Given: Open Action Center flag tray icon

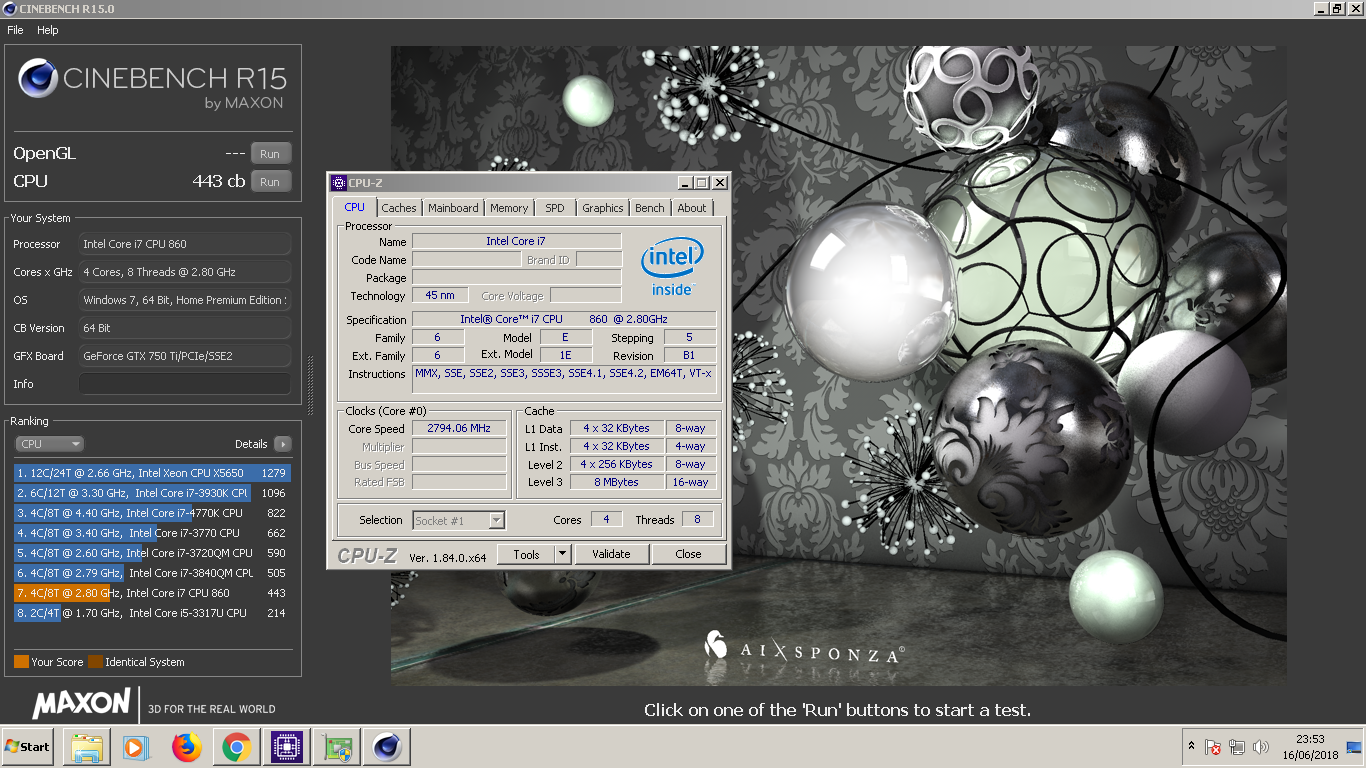Looking at the screenshot, I should tap(1213, 747).
